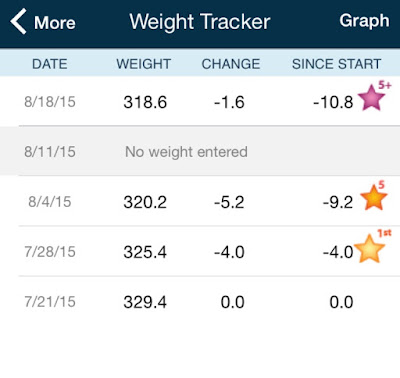Open the 7/21/15 date entry
This screenshot has height=378, width=400.
point(50,302)
